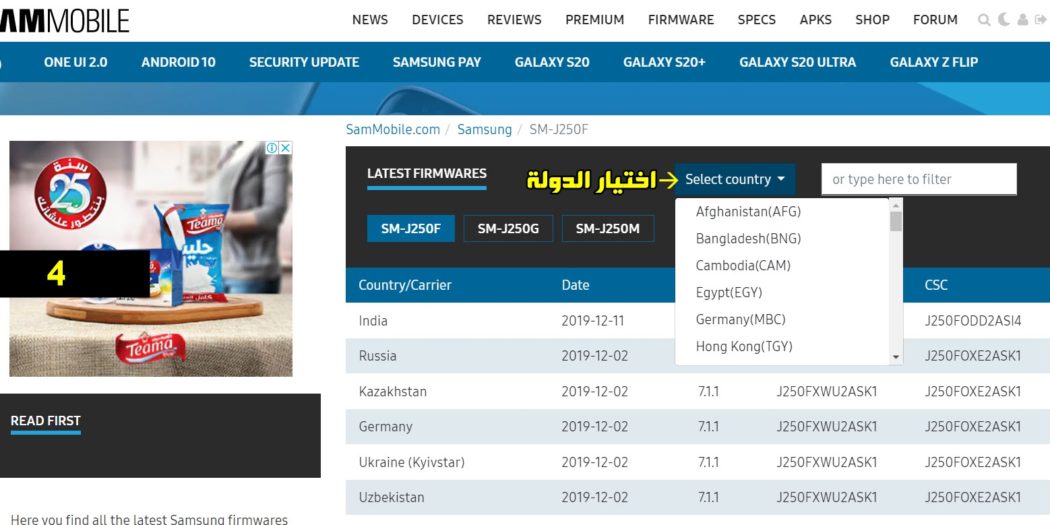Viewport: 1050px width, 525px height.
Task: Open the site search magnifier icon
Action: pyautogui.click(x=984, y=20)
